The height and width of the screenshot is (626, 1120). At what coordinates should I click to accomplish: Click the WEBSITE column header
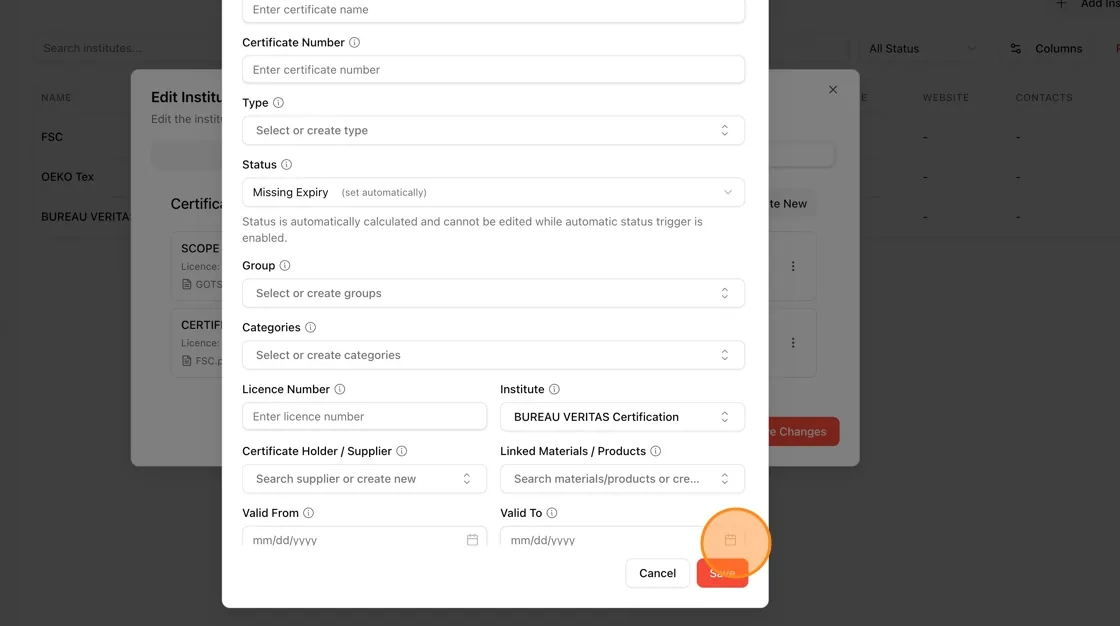[945, 98]
